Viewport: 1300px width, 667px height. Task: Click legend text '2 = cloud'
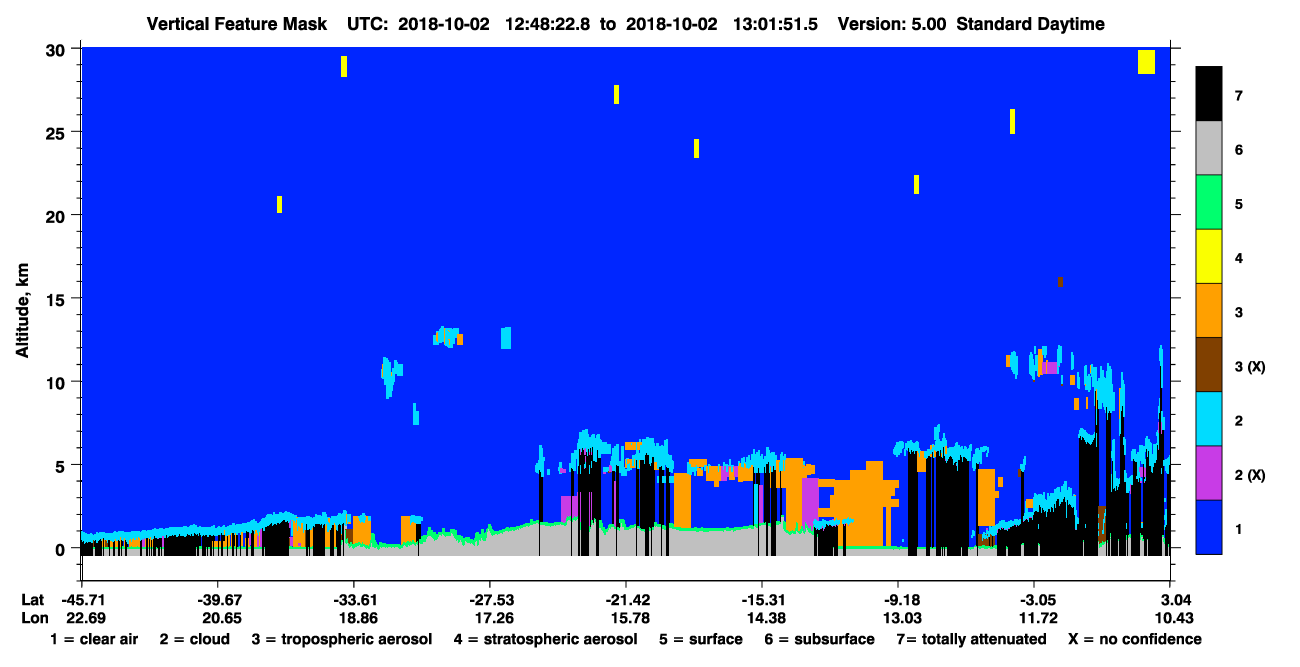click(194, 639)
